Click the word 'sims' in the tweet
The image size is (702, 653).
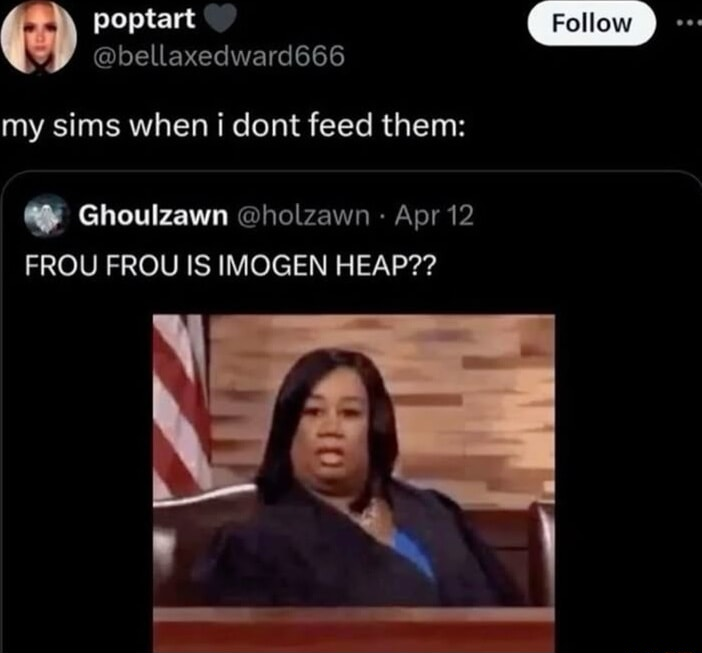(x=87, y=125)
